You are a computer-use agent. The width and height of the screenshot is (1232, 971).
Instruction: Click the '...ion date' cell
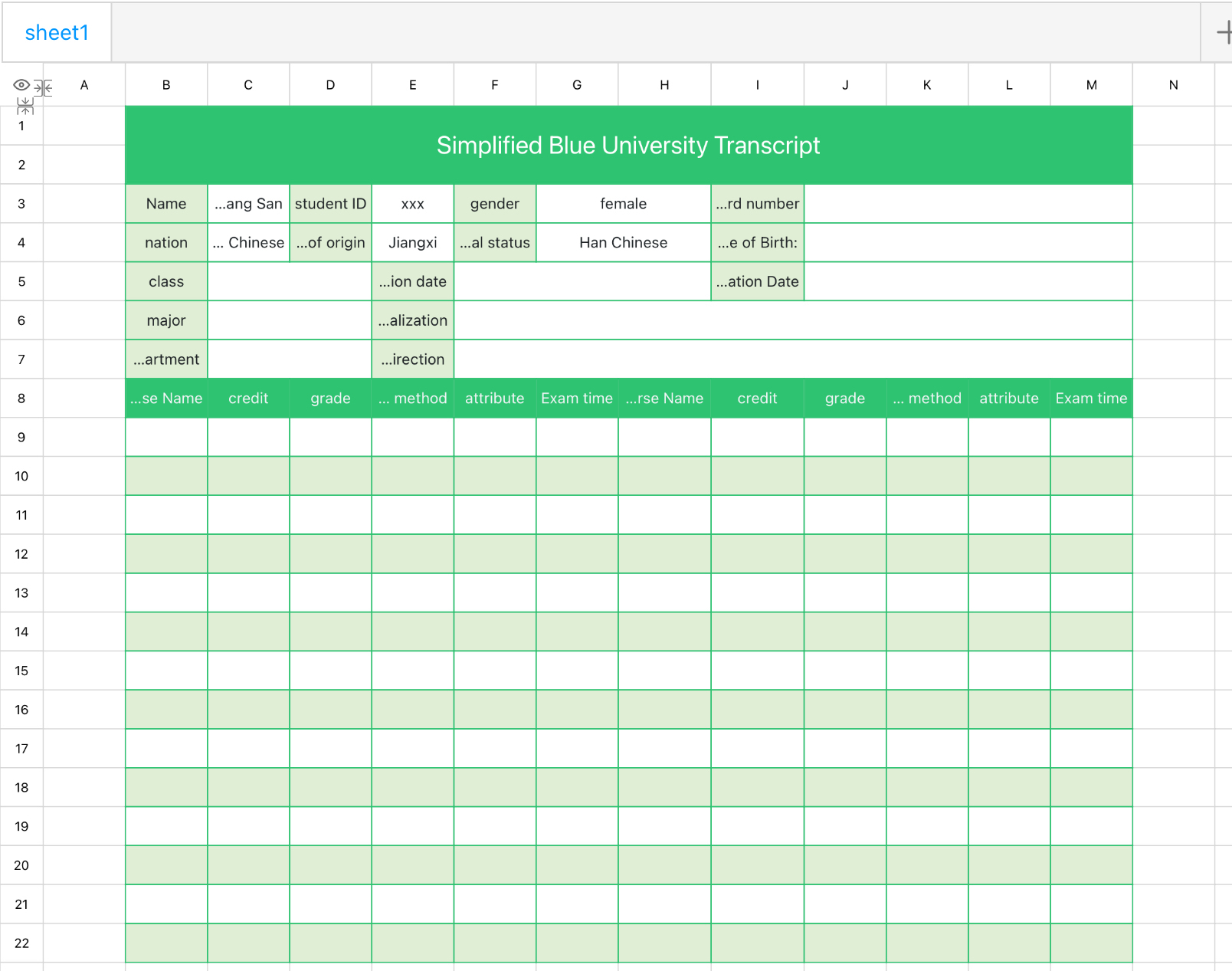(412, 282)
